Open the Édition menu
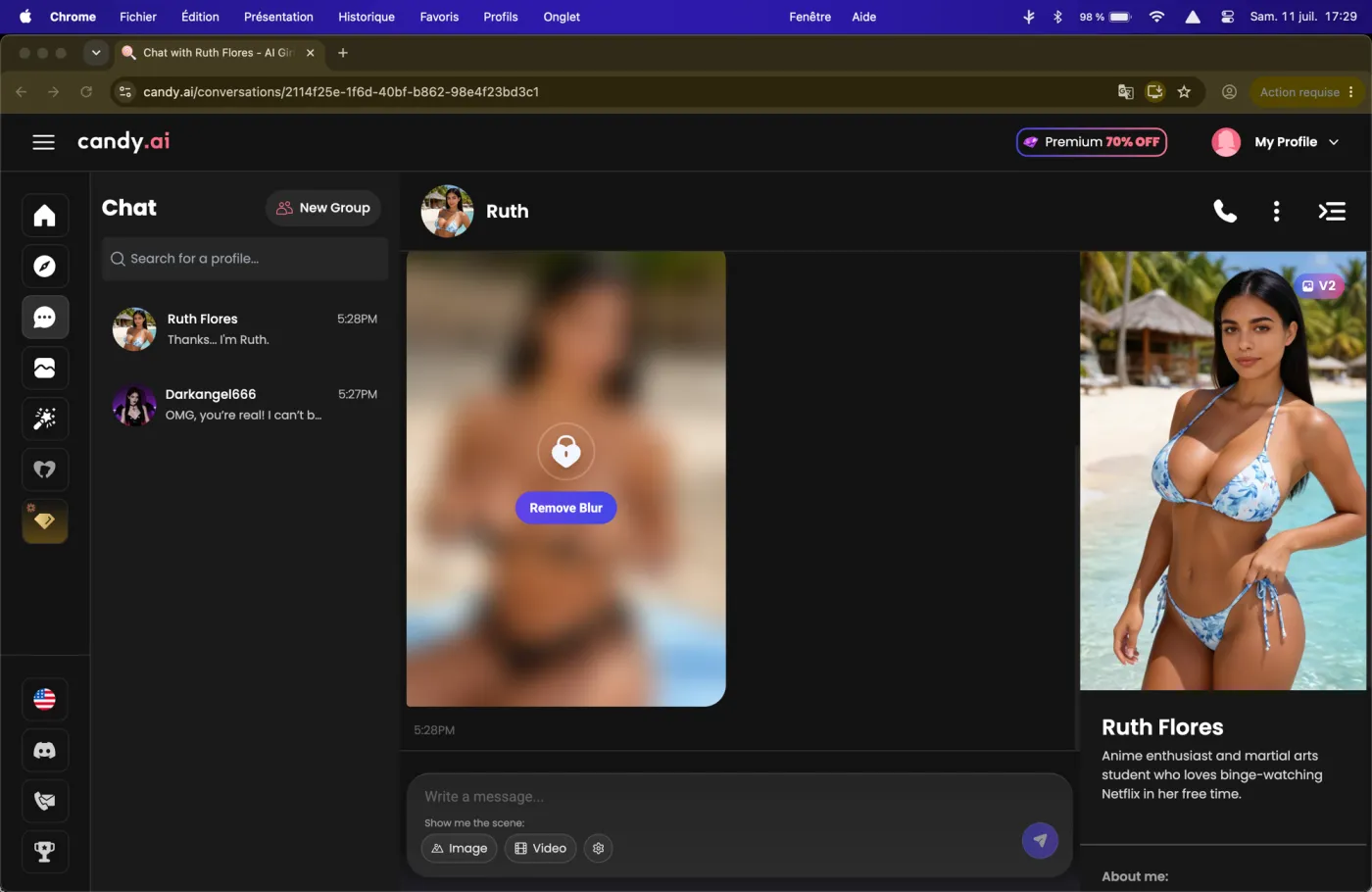1372x892 pixels. point(200,17)
